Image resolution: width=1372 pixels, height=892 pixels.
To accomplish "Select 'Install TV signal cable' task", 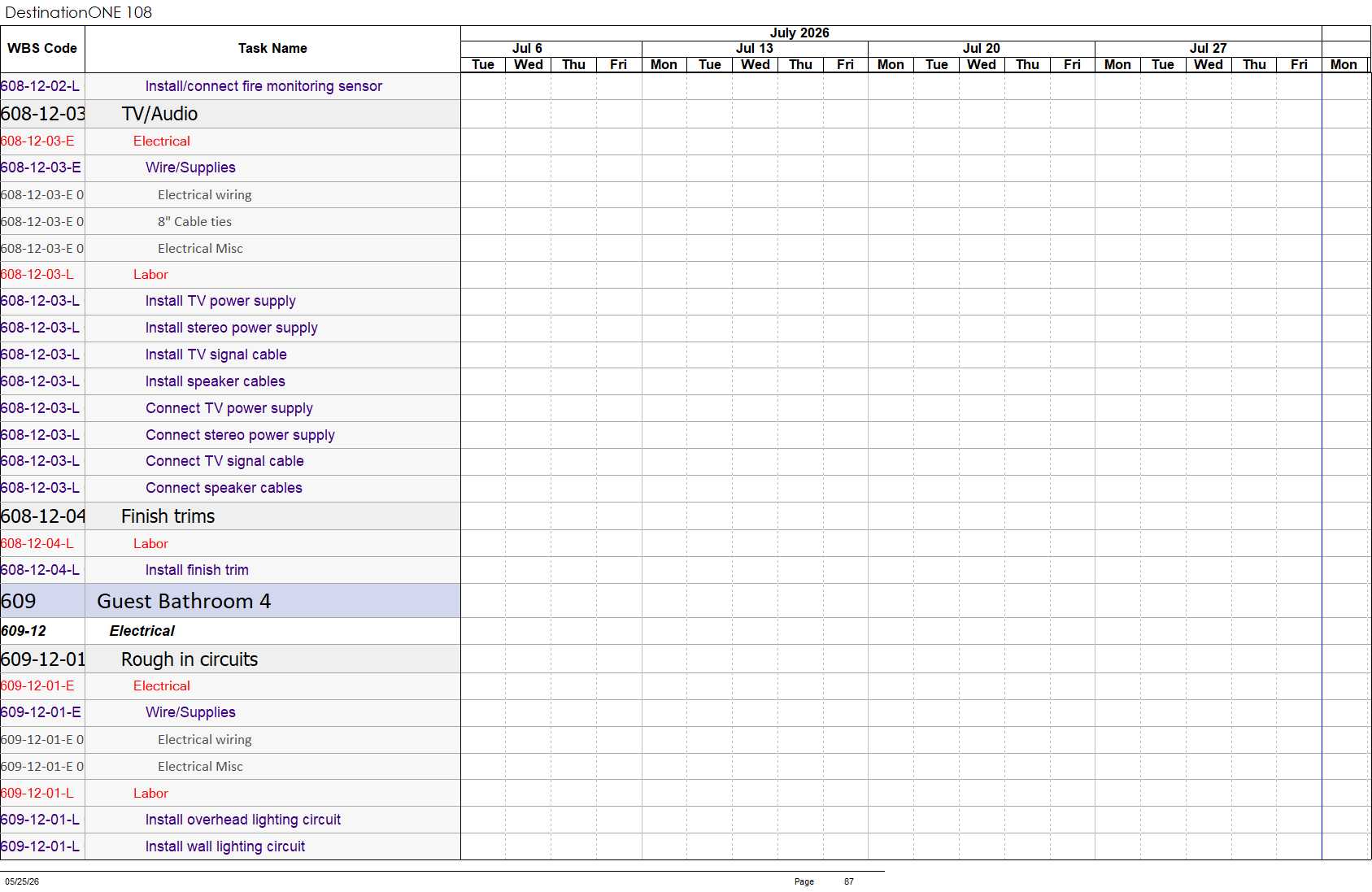I will pyautogui.click(x=216, y=355).
